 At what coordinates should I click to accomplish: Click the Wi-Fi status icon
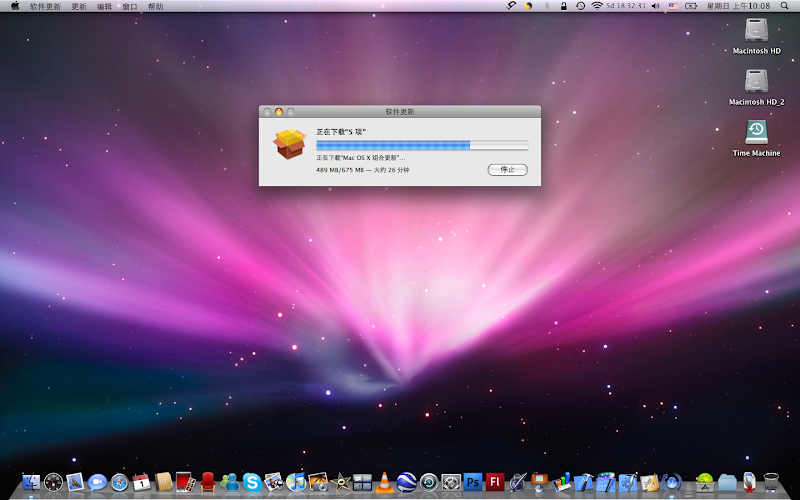click(x=596, y=6)
